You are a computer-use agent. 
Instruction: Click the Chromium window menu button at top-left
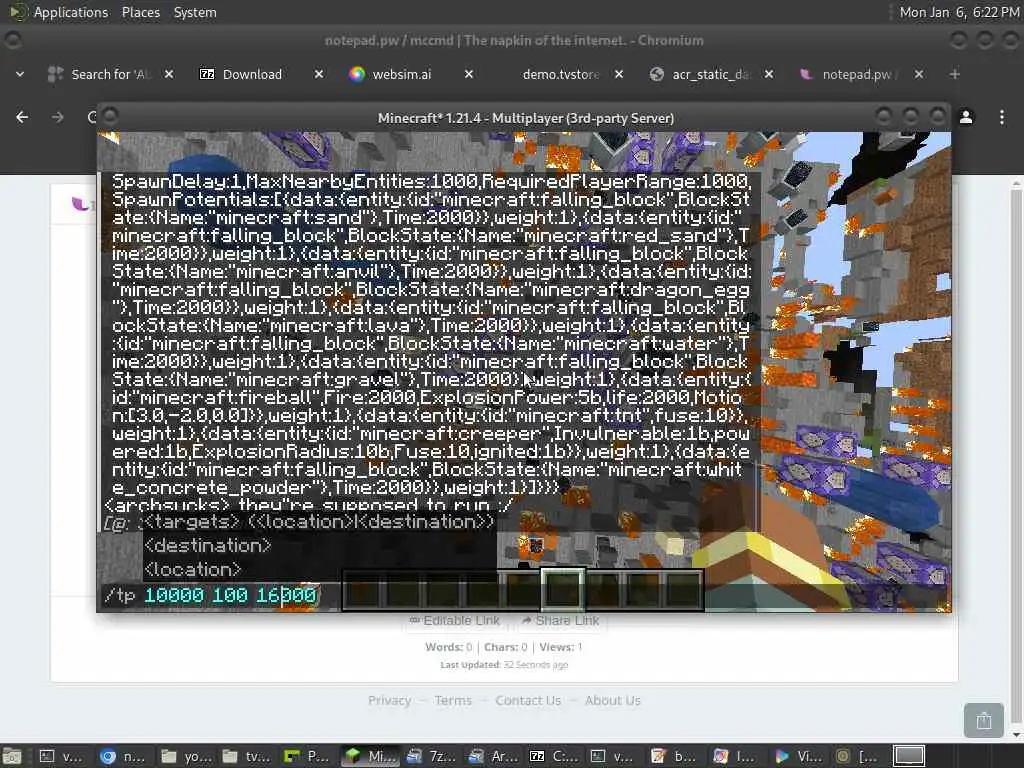(12, 40)
